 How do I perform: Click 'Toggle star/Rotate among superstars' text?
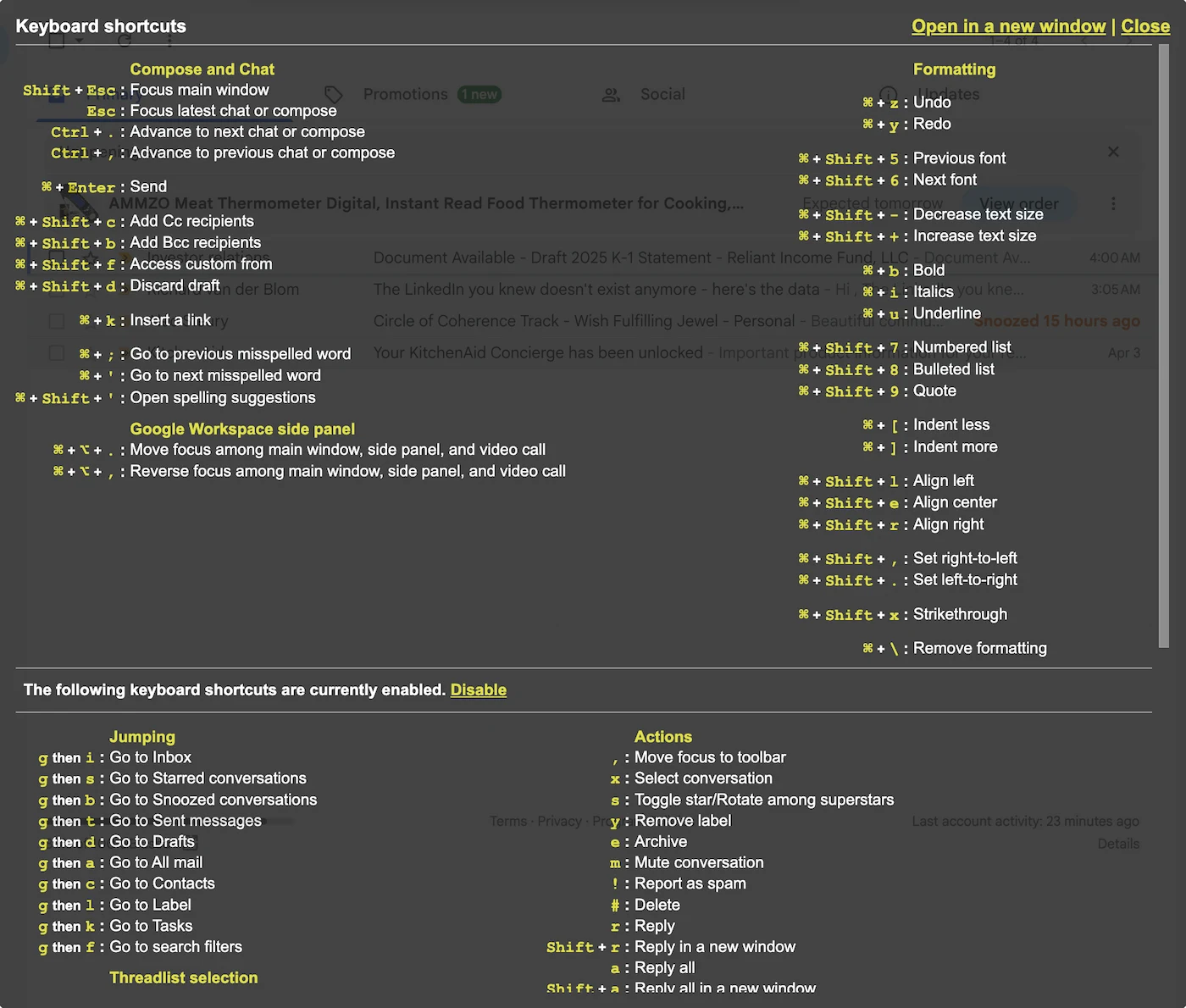coord(763,800)
